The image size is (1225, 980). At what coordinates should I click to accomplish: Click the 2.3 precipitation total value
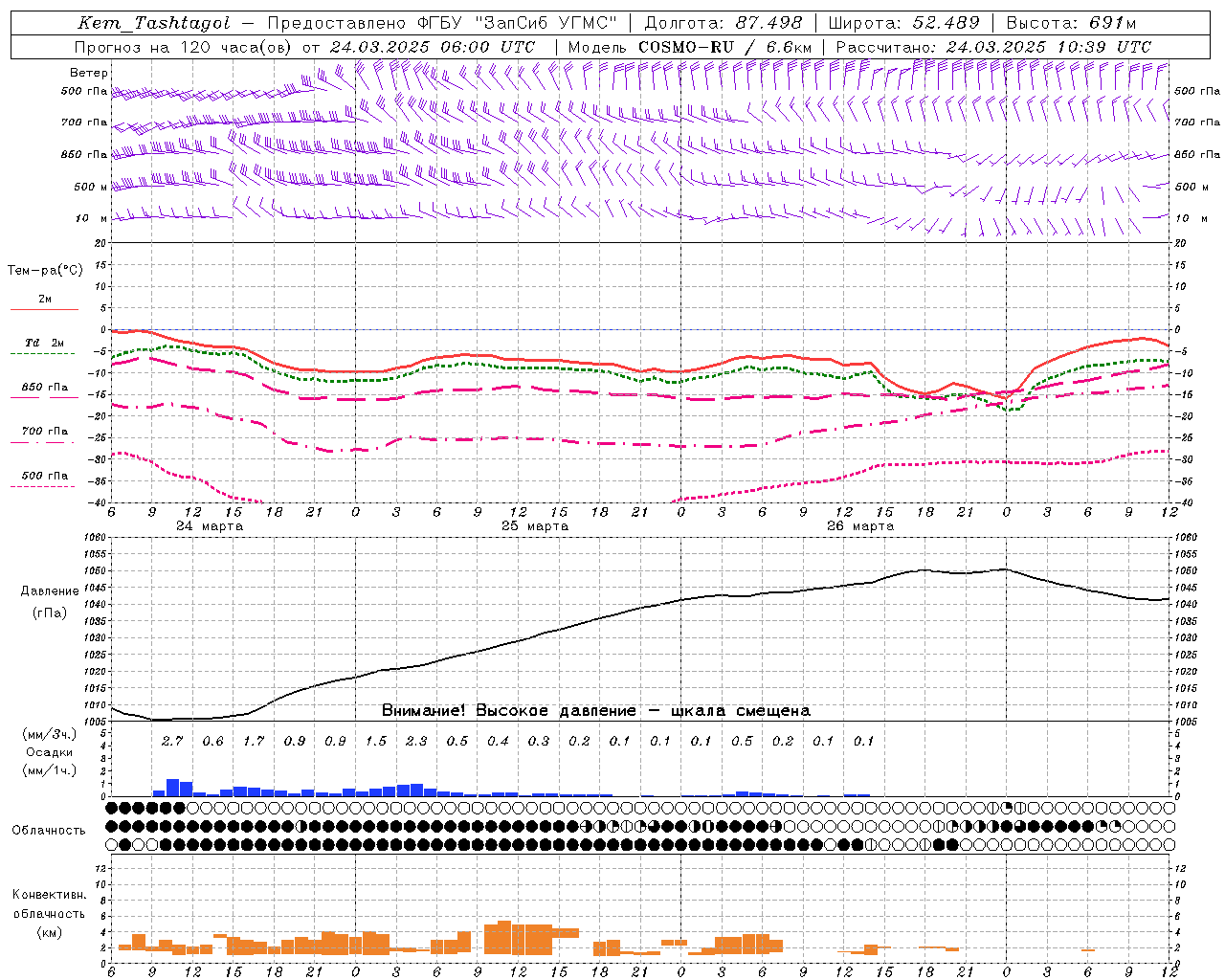click(x=416, y=741)
